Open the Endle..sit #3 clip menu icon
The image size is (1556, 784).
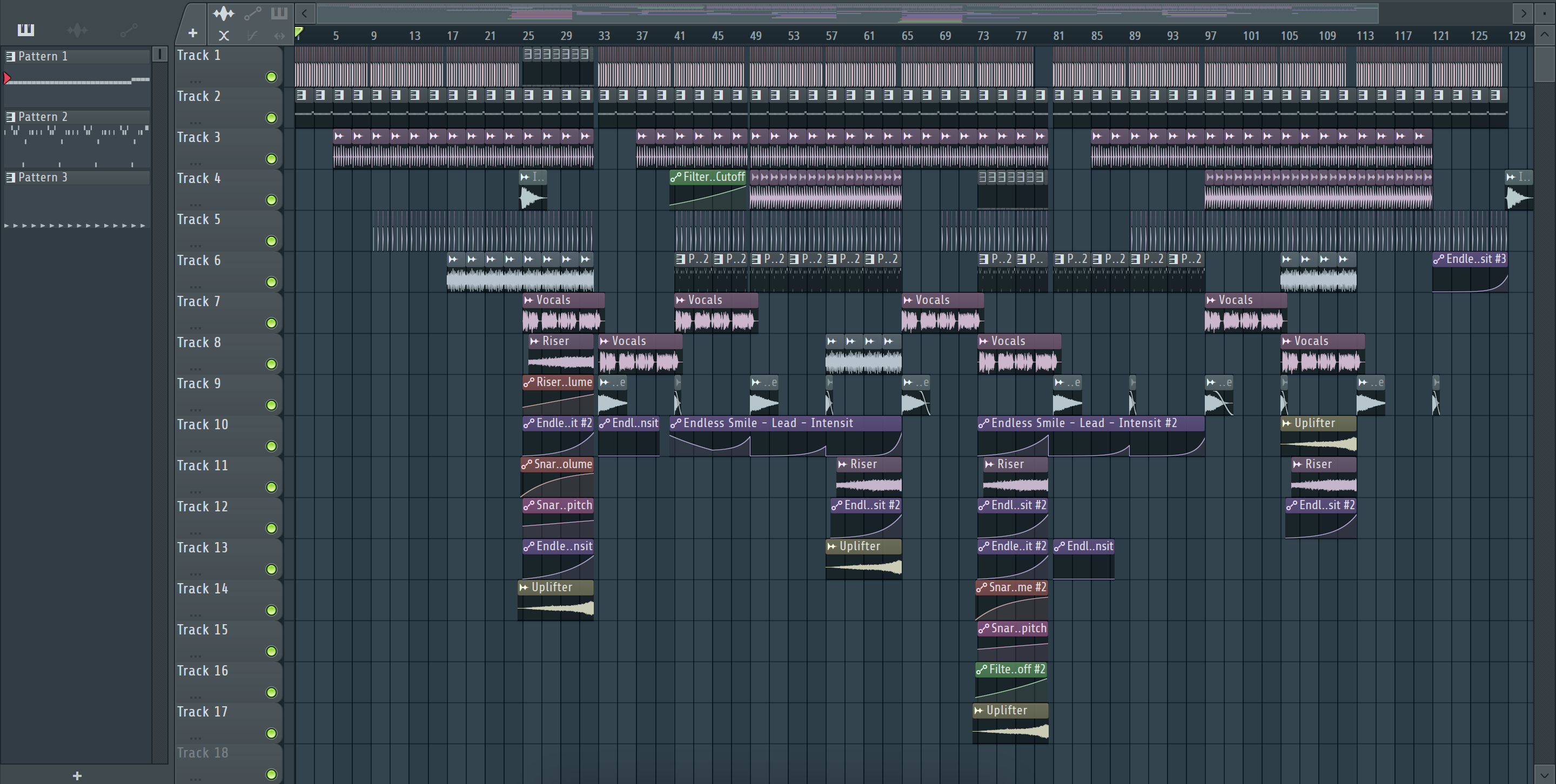click(x=1439, y=260)
